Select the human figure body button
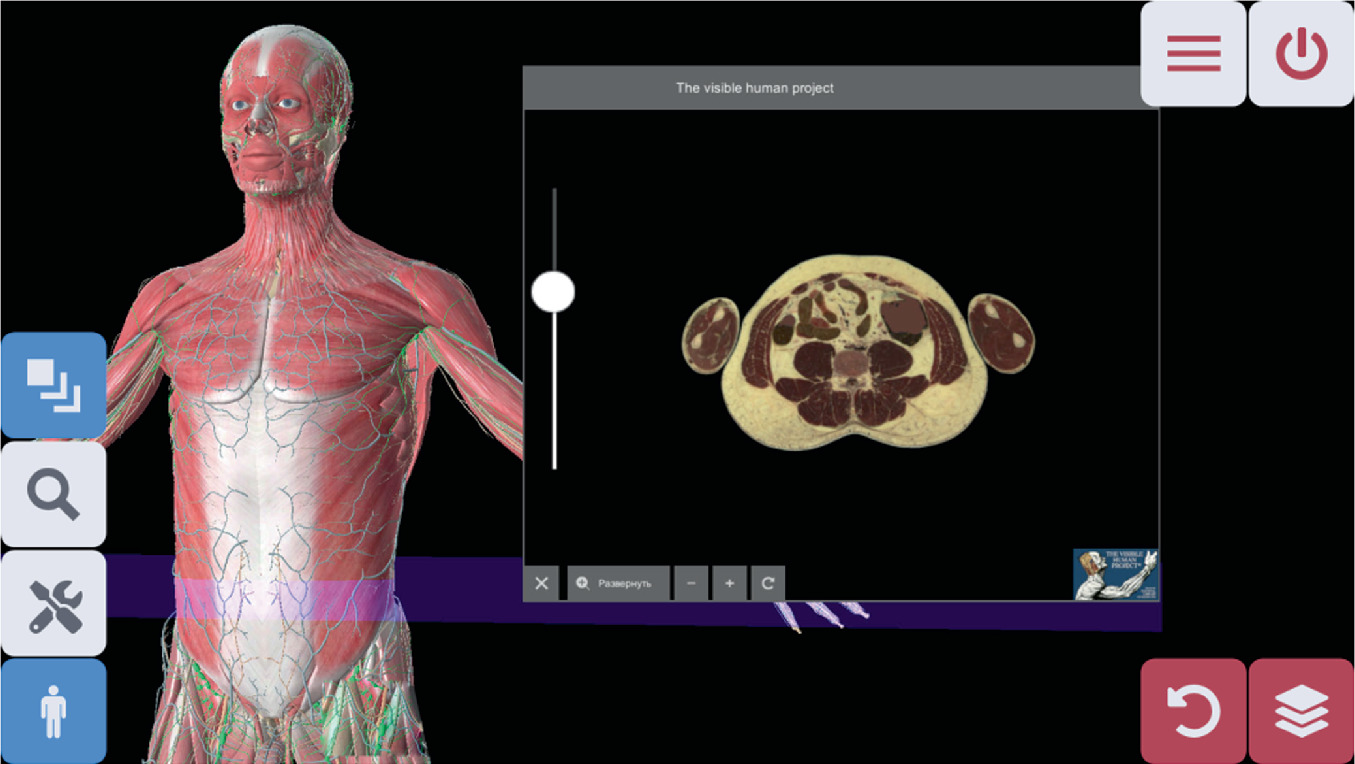The height and width of the screenshot is (764, 1355). (x=54, y=711)
